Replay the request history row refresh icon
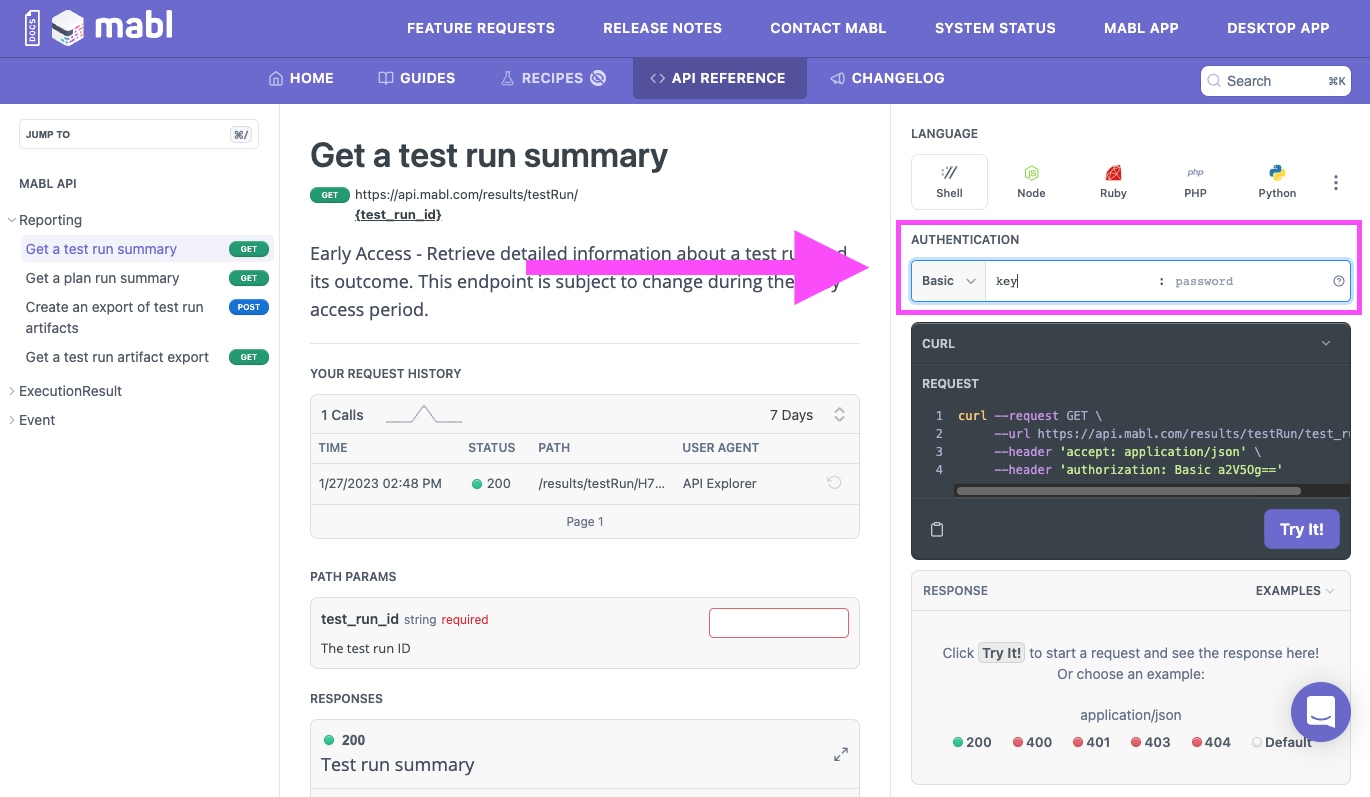 (834, 483)
